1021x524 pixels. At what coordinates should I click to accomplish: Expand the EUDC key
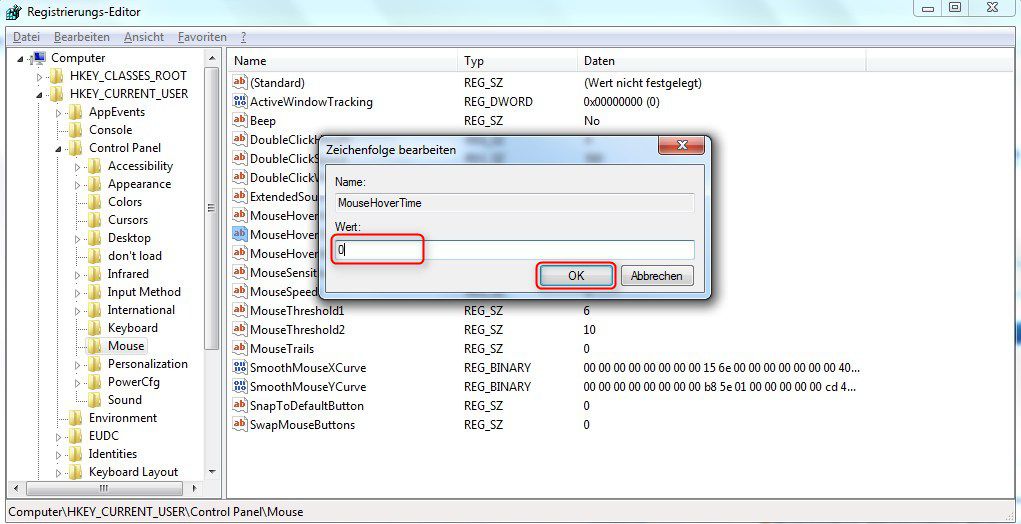point(59,437)
